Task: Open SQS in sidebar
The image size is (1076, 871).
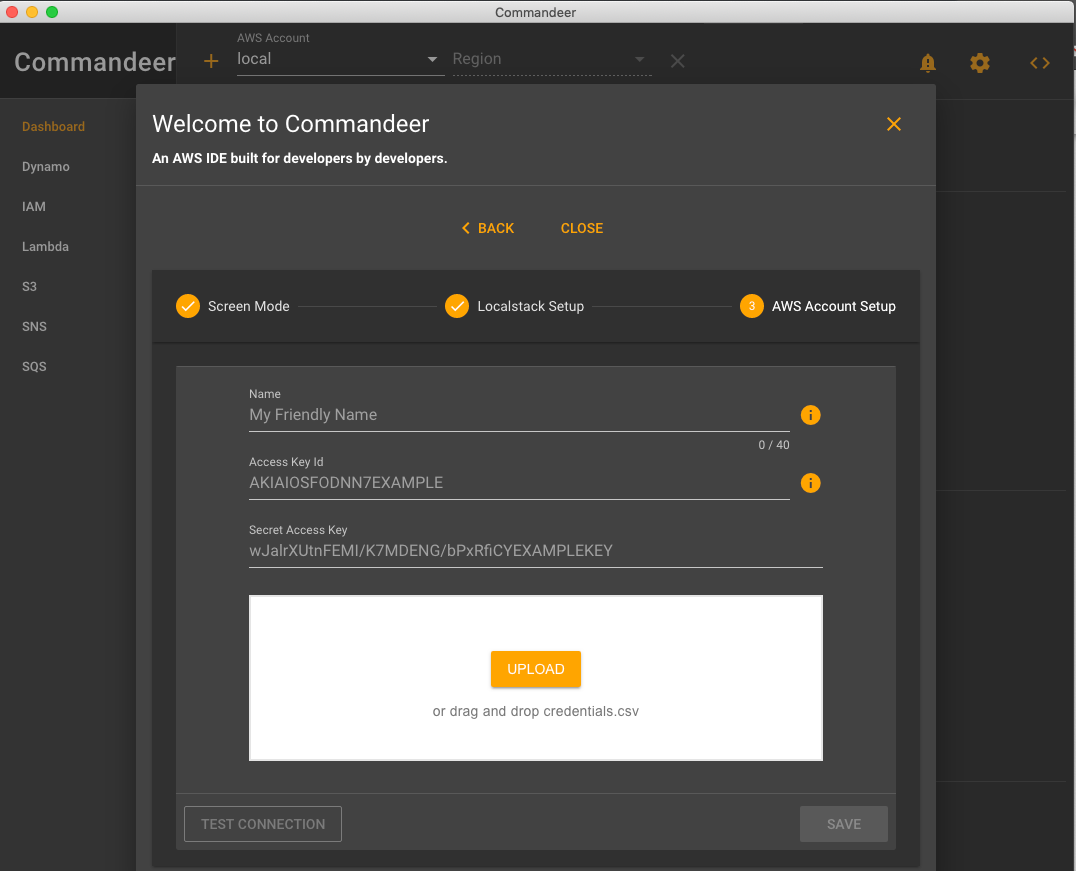Action: [34, 367]
